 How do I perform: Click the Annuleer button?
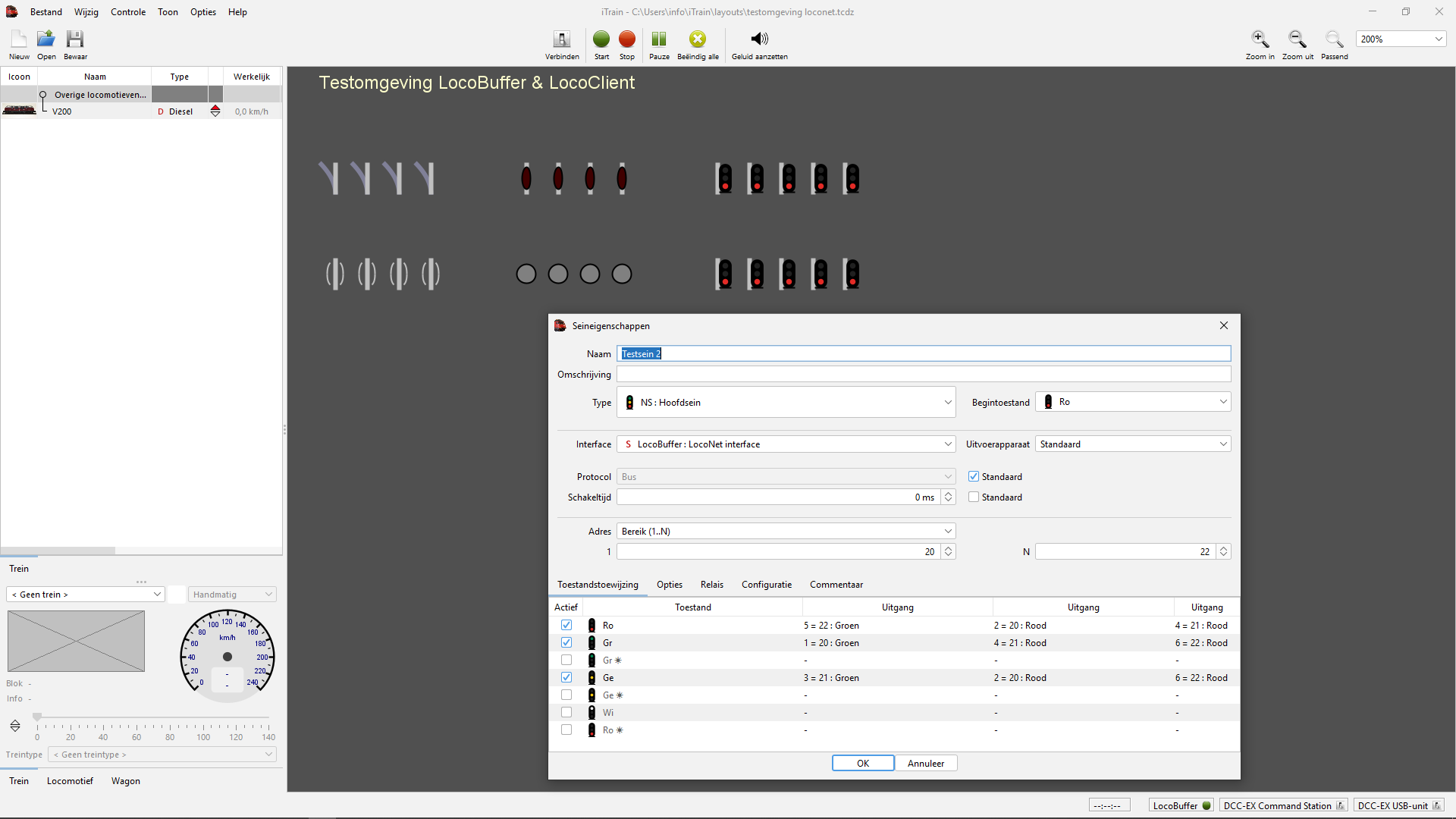[926, 764]
